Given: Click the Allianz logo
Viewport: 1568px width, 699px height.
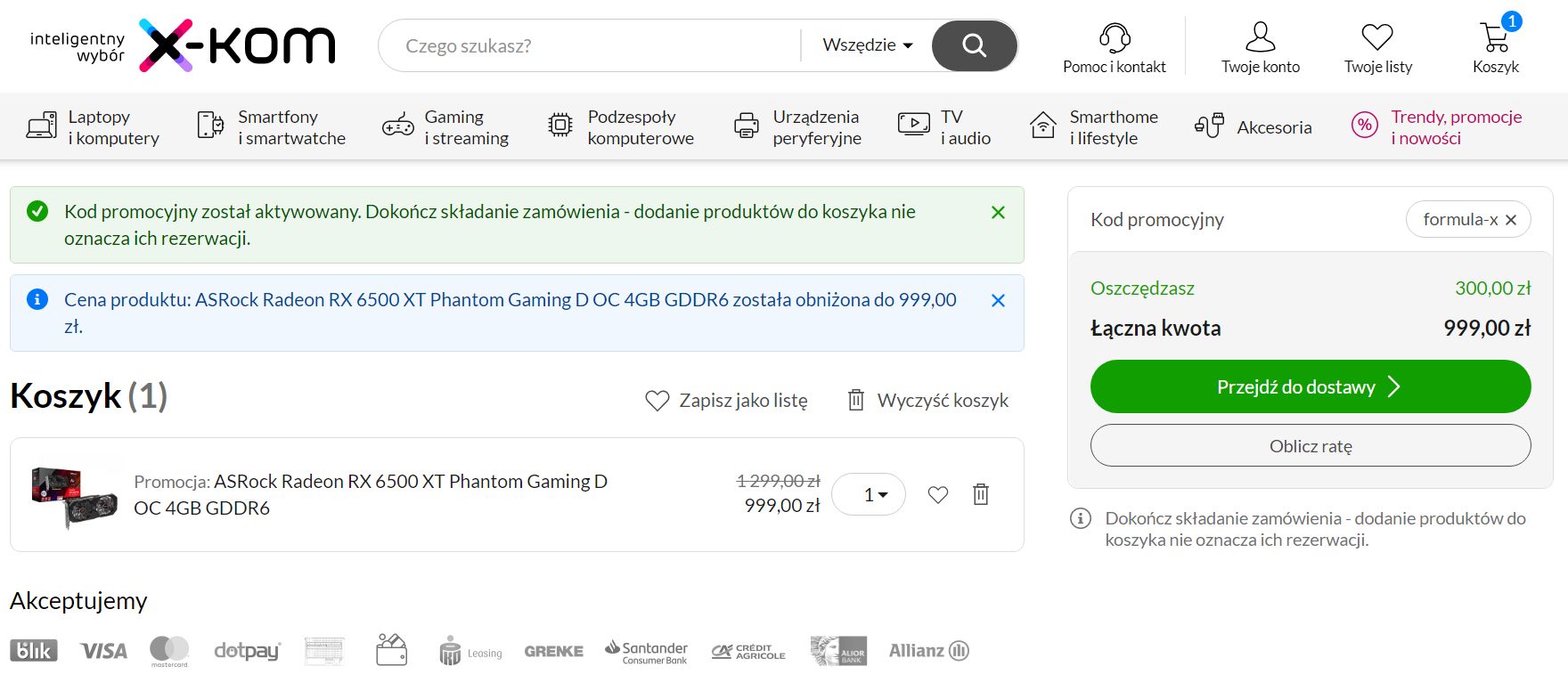Looking at the screenshot, I should tap(929, 651).
